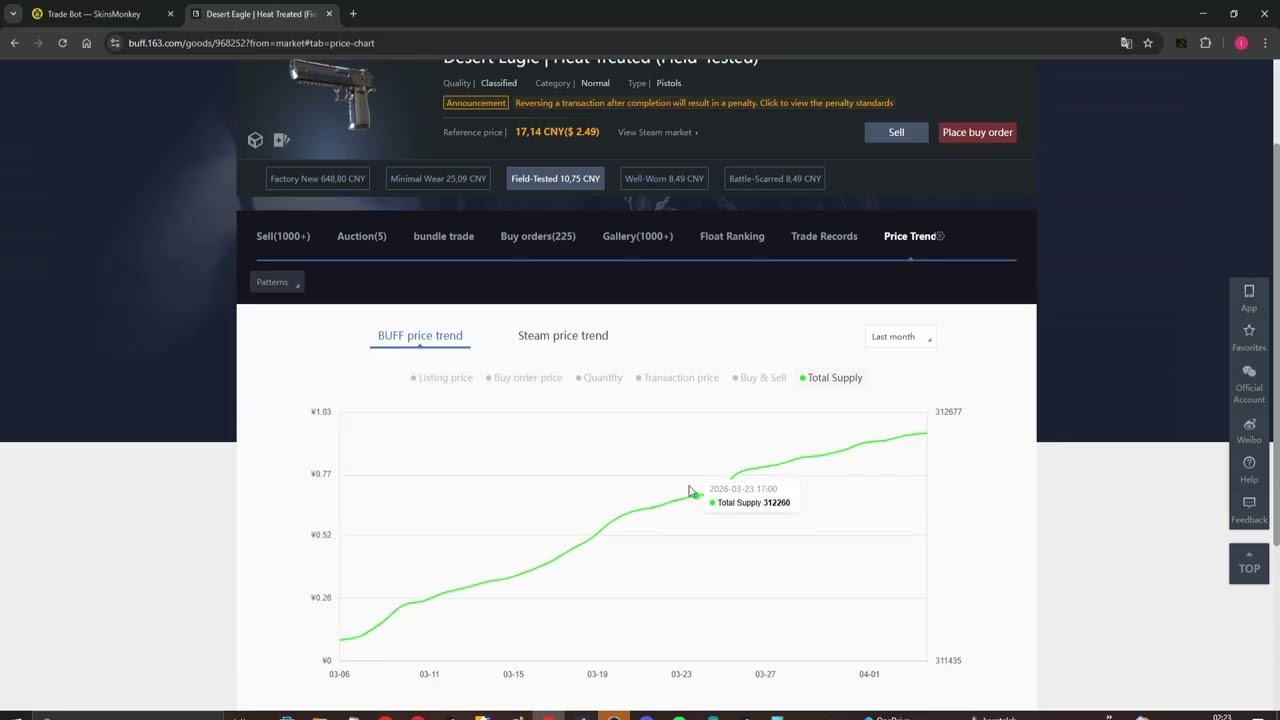The width and height of the screenshot is (1280, 720).
Task: Open the Buy orders(225) tab
Action: point(538,236)
